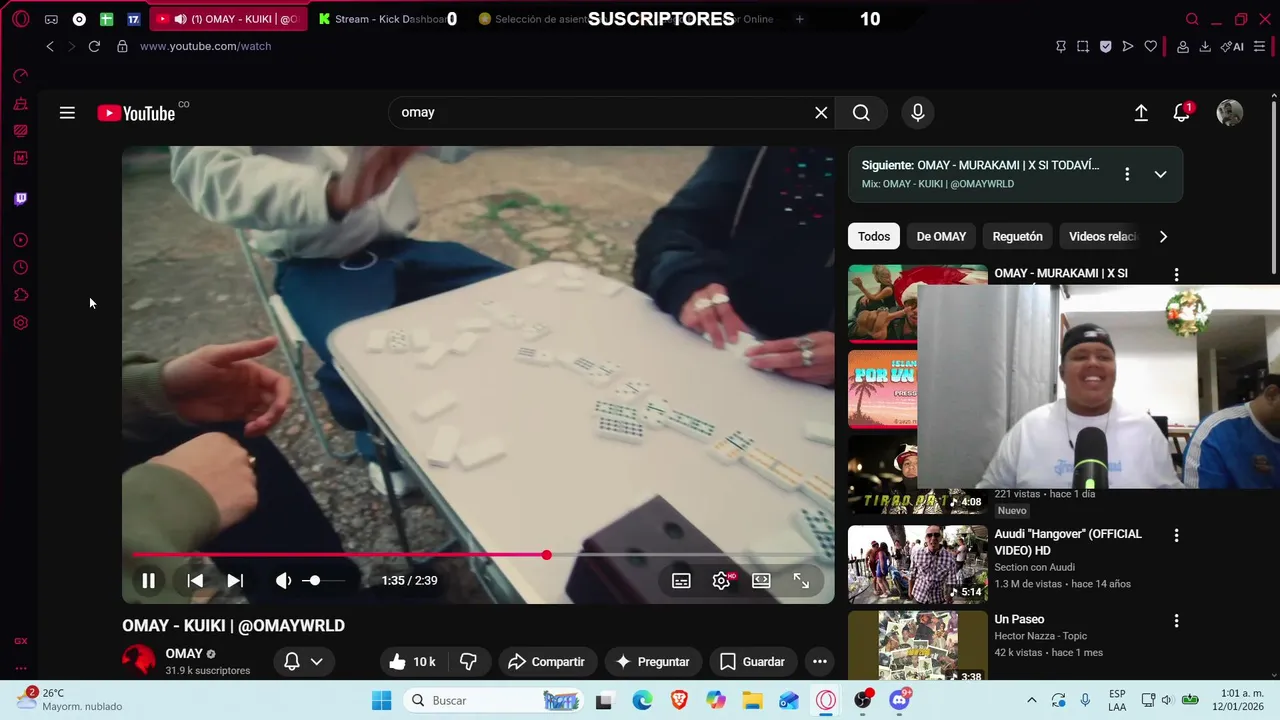Take a snapshot with the toolbar icon
The image size is (1280, 720).
click(1083, 46)
